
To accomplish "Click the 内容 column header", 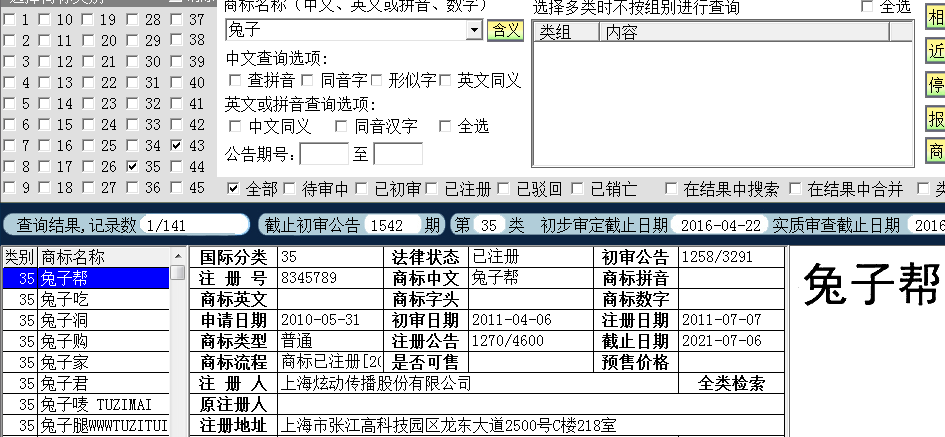I will pos(744,32).
